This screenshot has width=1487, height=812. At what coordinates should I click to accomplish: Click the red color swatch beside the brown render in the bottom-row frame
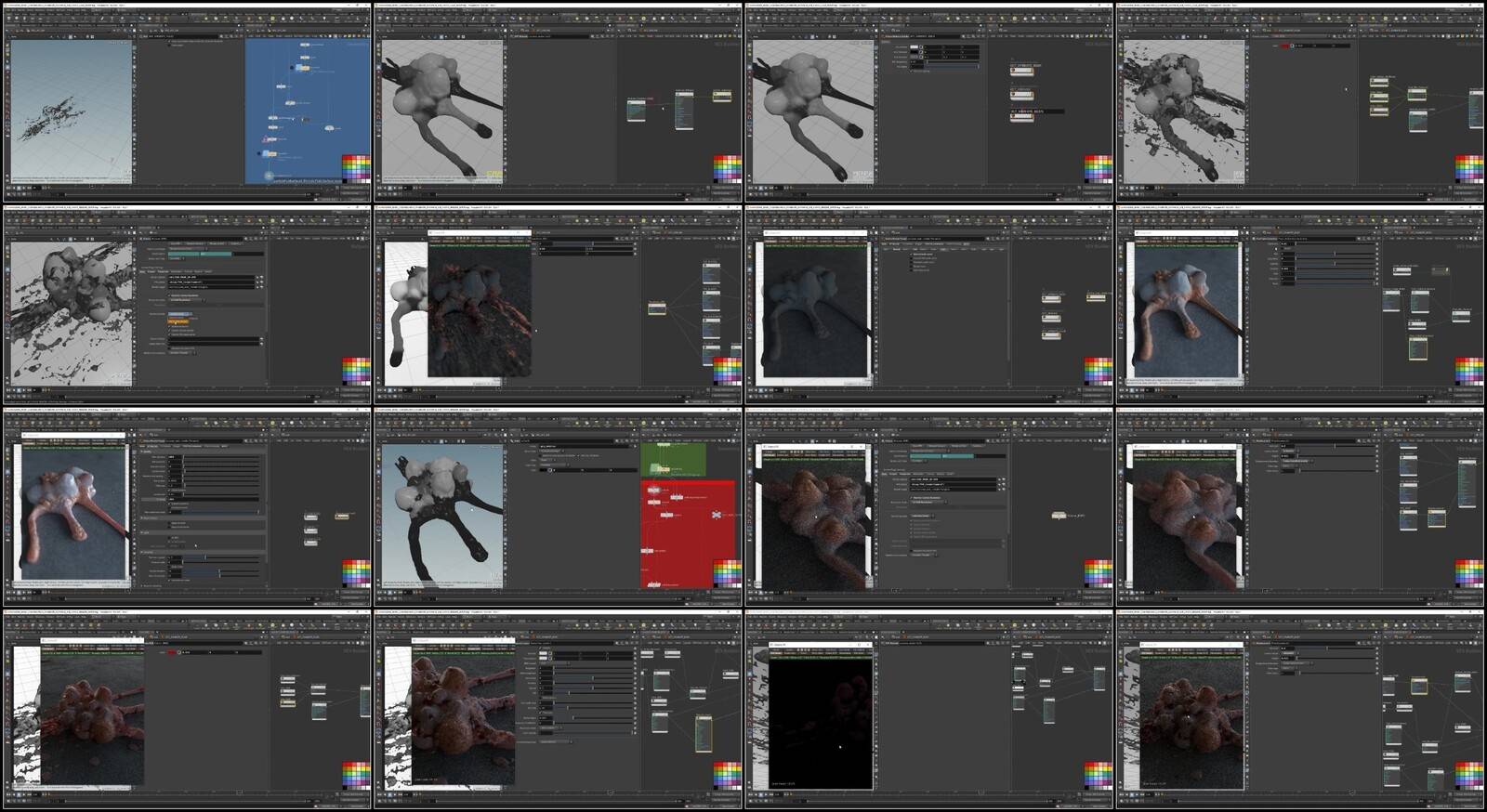click(172, 652)
